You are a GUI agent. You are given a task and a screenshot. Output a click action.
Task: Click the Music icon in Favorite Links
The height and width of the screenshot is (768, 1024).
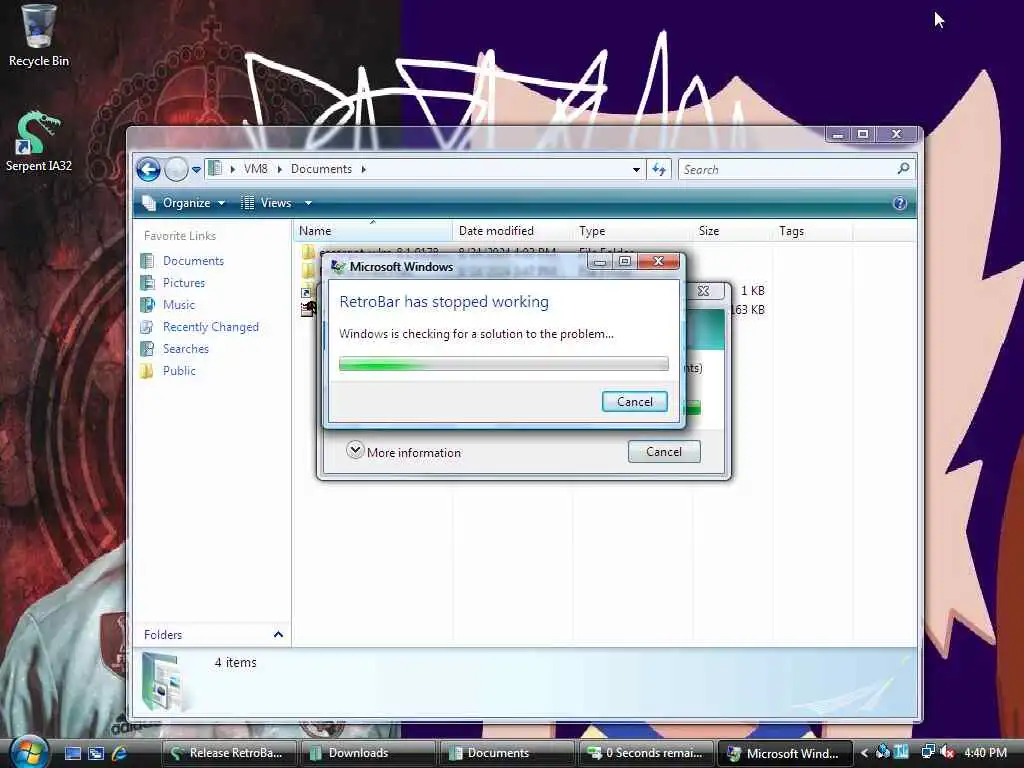(x=148, y=305)
